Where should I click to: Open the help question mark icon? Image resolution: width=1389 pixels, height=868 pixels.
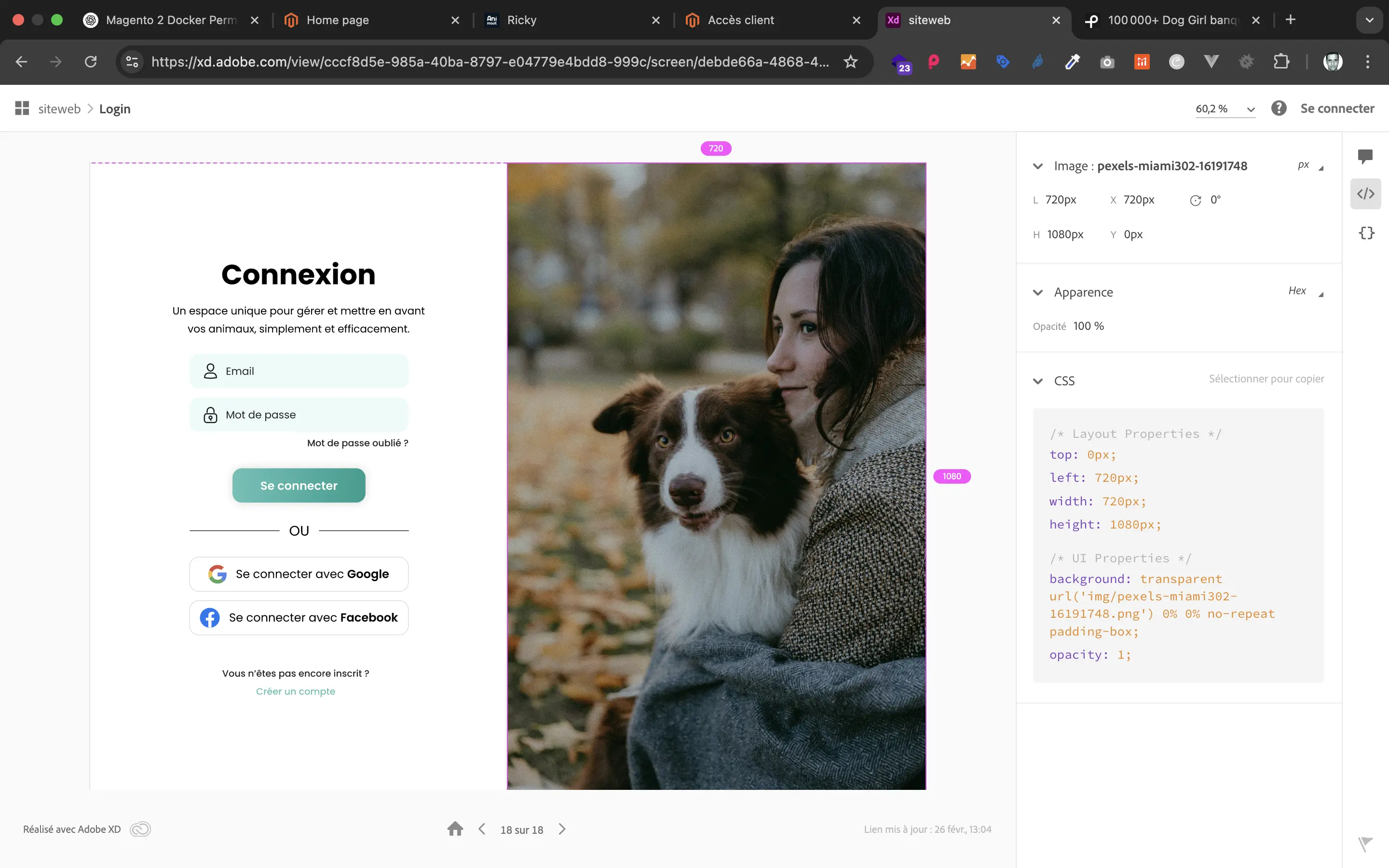click(1278, 108)
